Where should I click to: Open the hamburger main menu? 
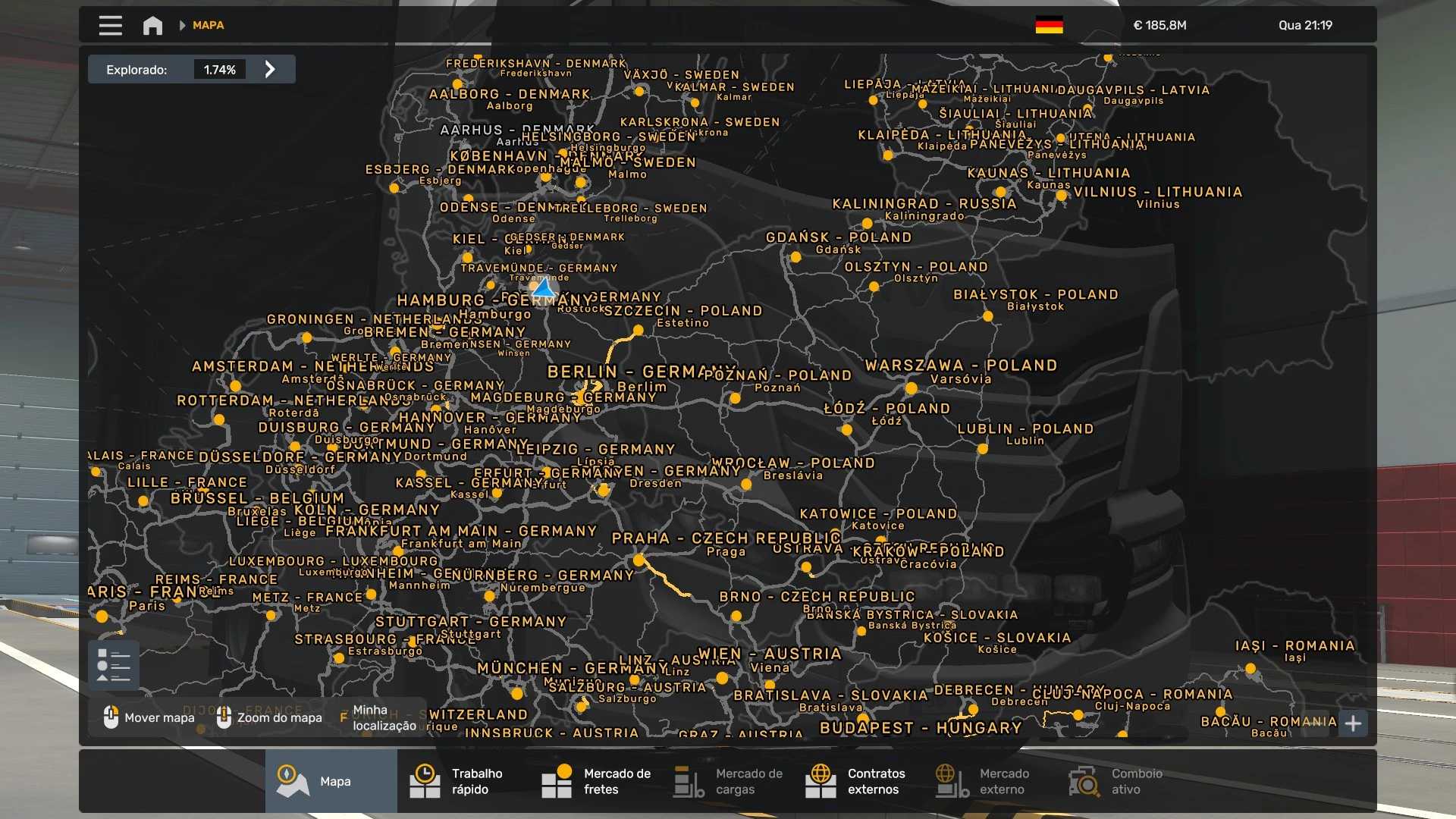coord(110,25)
